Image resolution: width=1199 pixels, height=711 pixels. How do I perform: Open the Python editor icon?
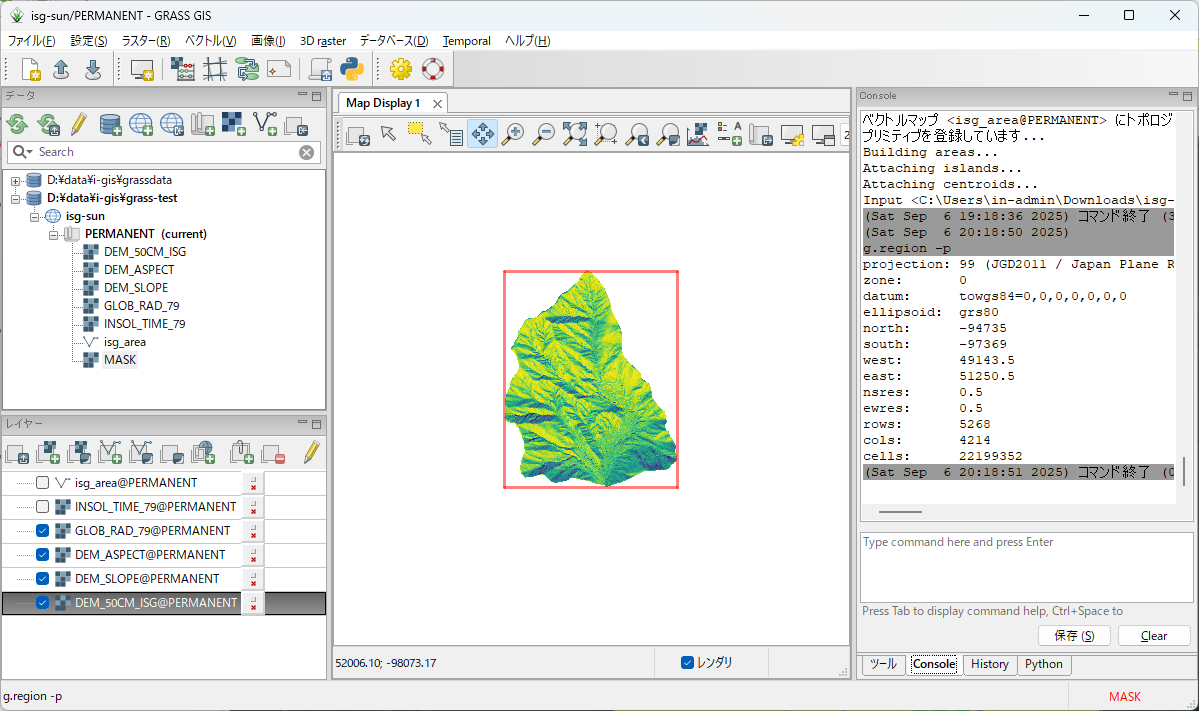(x=352, y=70)
